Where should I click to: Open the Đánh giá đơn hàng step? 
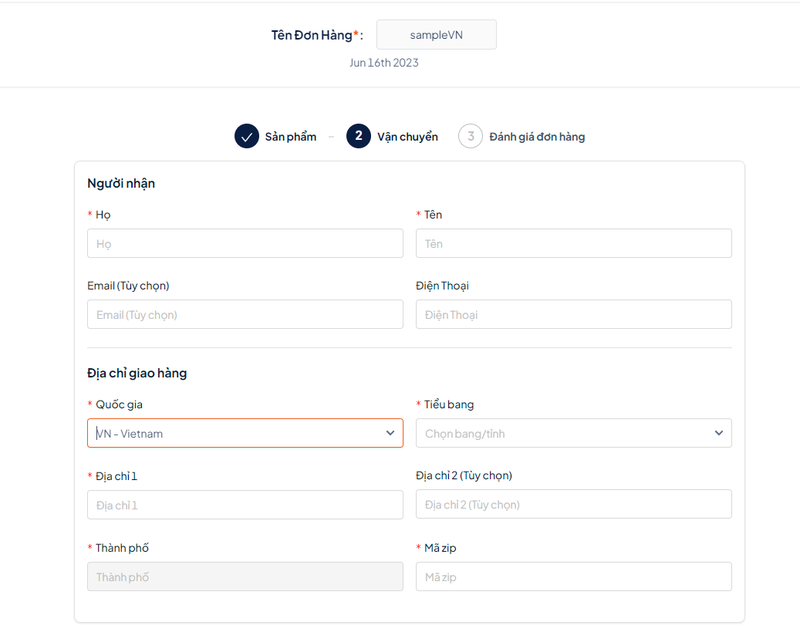click(x=537, y=137)
